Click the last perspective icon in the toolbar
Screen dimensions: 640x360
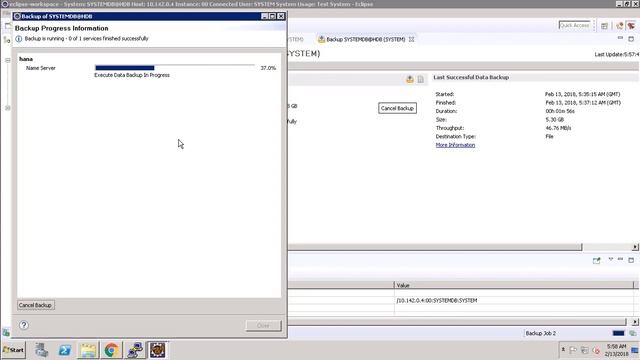pos(631,26)
